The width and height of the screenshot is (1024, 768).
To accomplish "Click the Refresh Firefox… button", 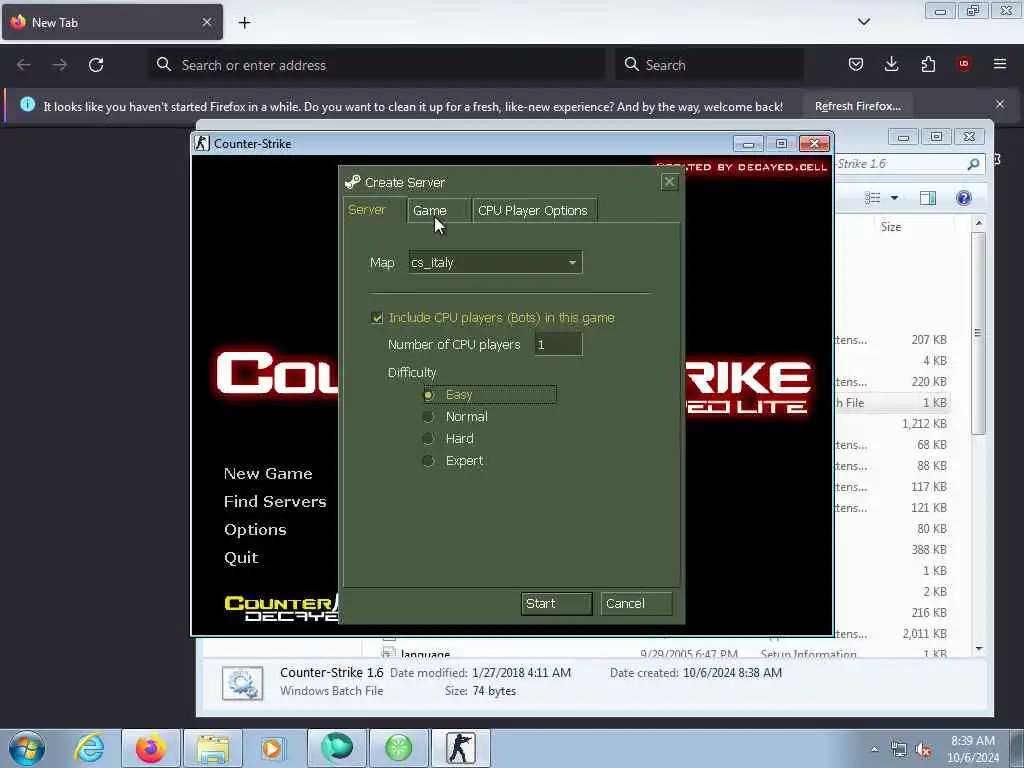I will [x=857, y=106].
